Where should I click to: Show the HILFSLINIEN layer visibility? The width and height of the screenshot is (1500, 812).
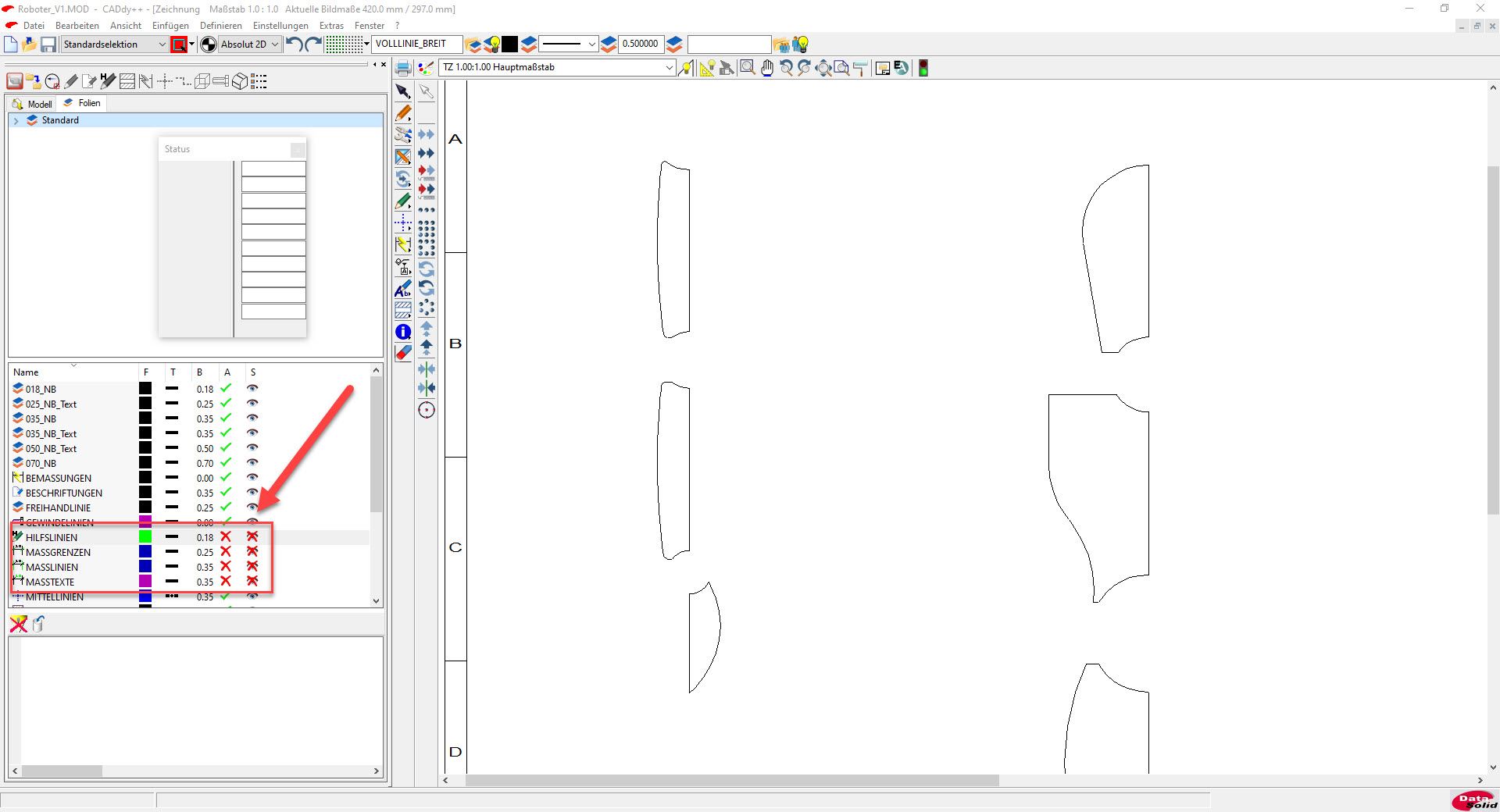point(252,537)
